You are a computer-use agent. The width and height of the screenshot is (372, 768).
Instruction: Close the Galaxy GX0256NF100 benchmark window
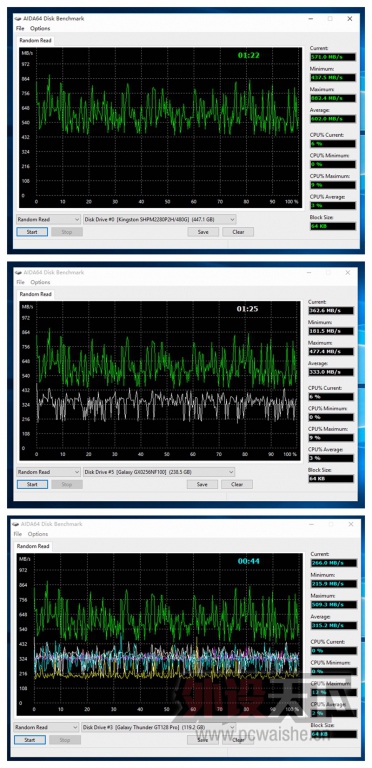(348, 272)
